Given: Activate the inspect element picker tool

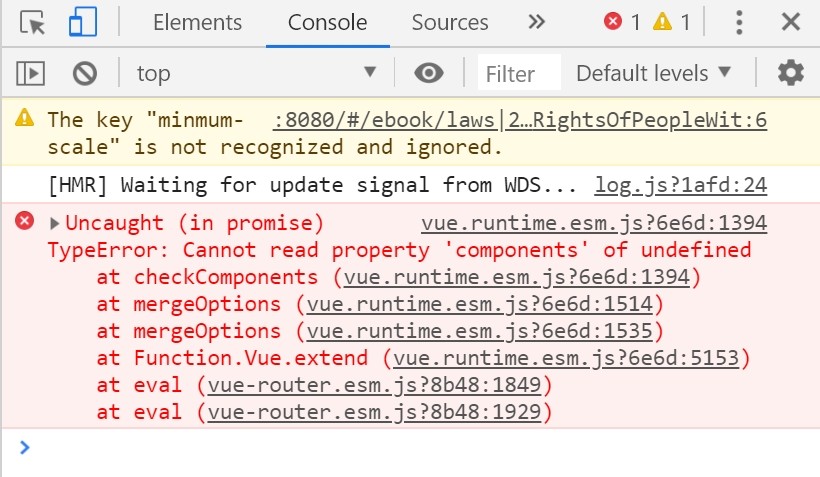Looking at the screenshot, I should tap(33, 22).
